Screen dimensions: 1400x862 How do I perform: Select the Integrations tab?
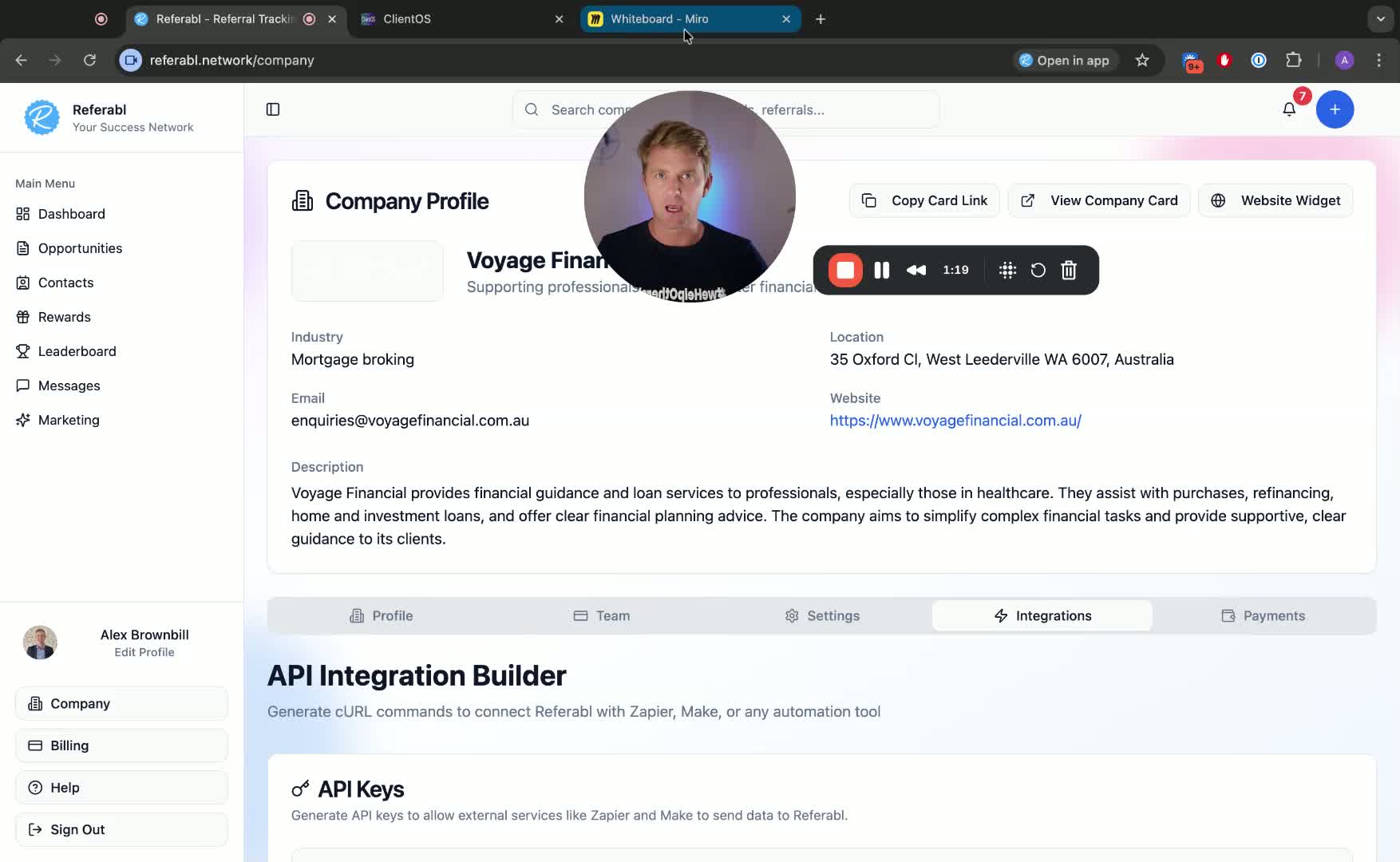tap(1042, 616)
